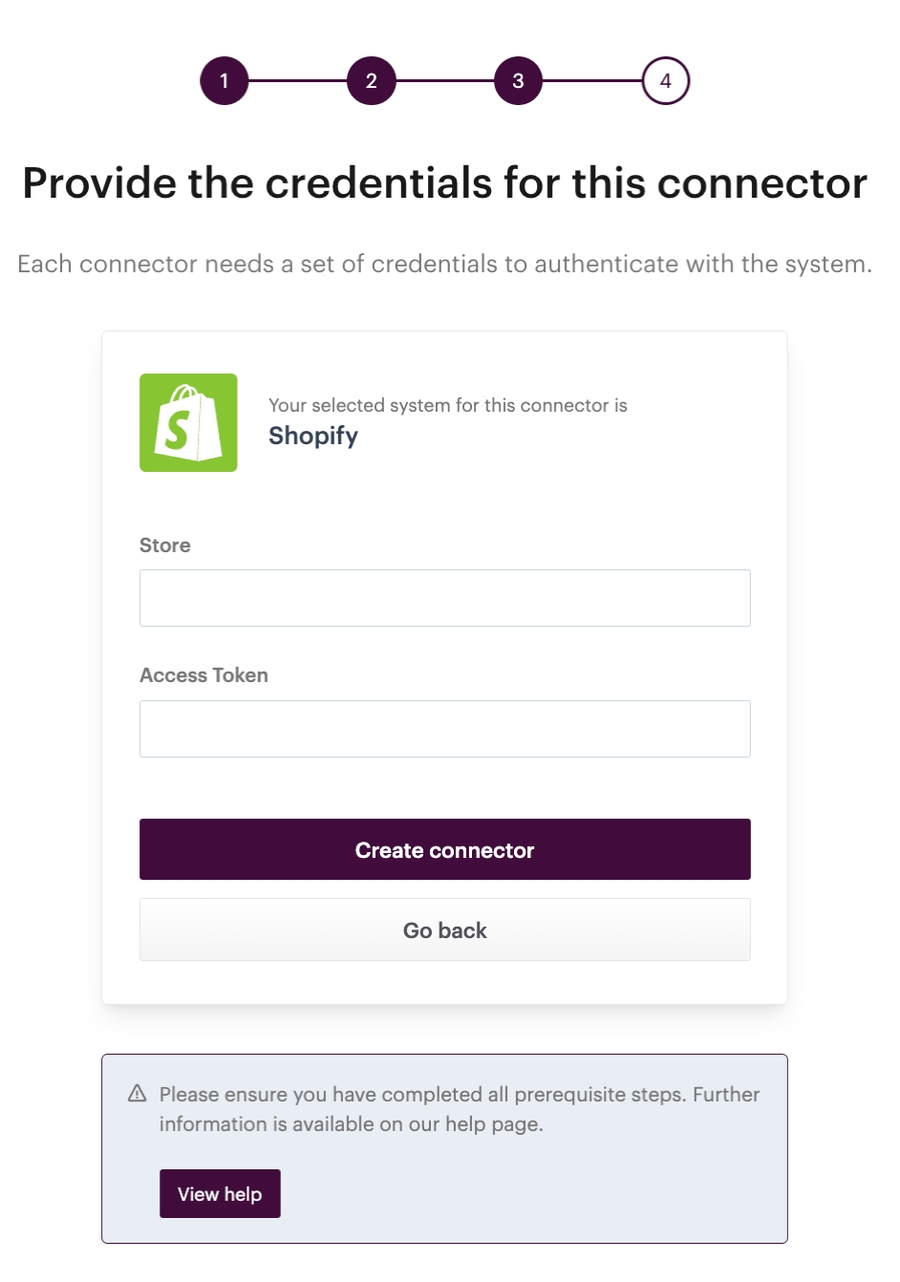Click the Access Token label
Viewport: 900px width, 1282px height.
point(204,675)
